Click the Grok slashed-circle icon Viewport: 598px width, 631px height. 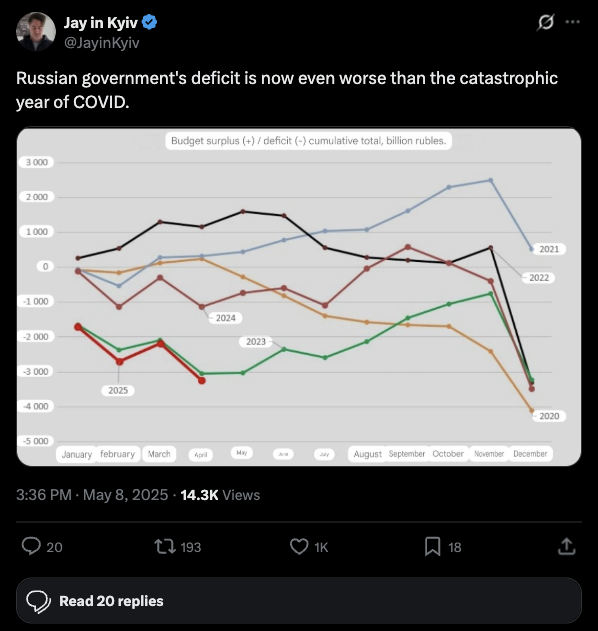[546, 22]
